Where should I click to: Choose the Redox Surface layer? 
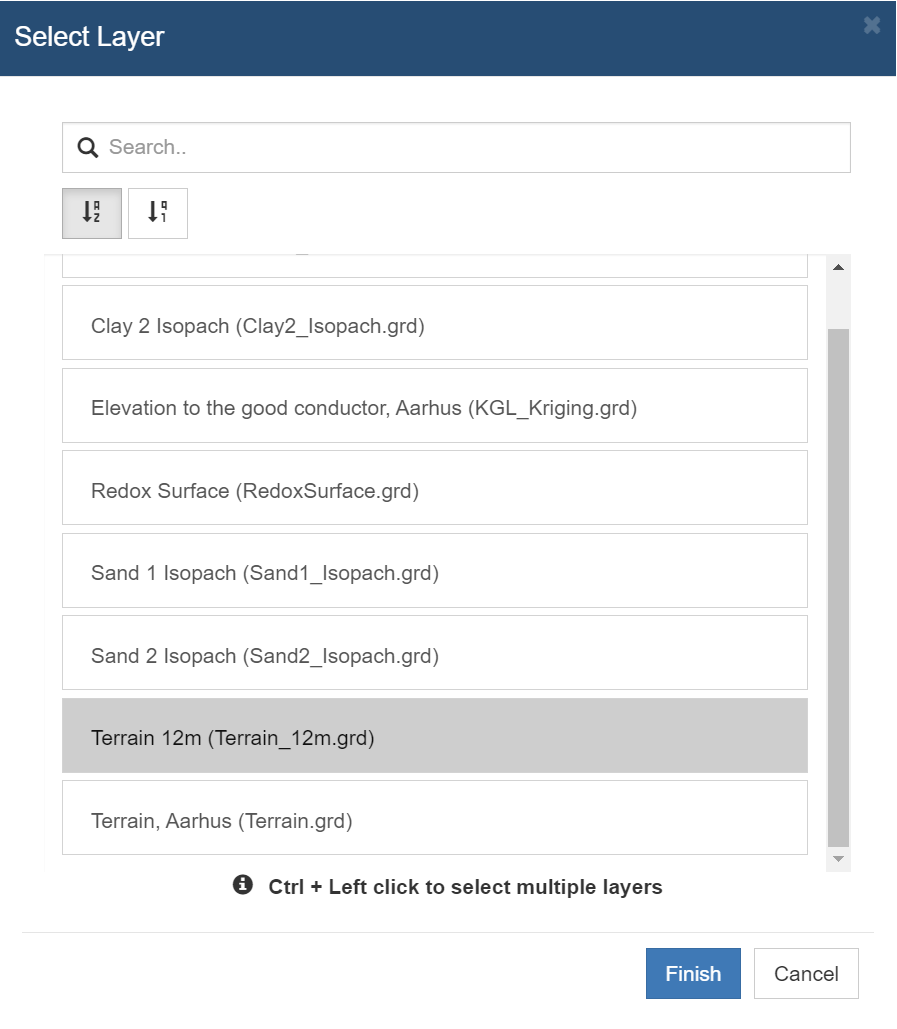434,488
